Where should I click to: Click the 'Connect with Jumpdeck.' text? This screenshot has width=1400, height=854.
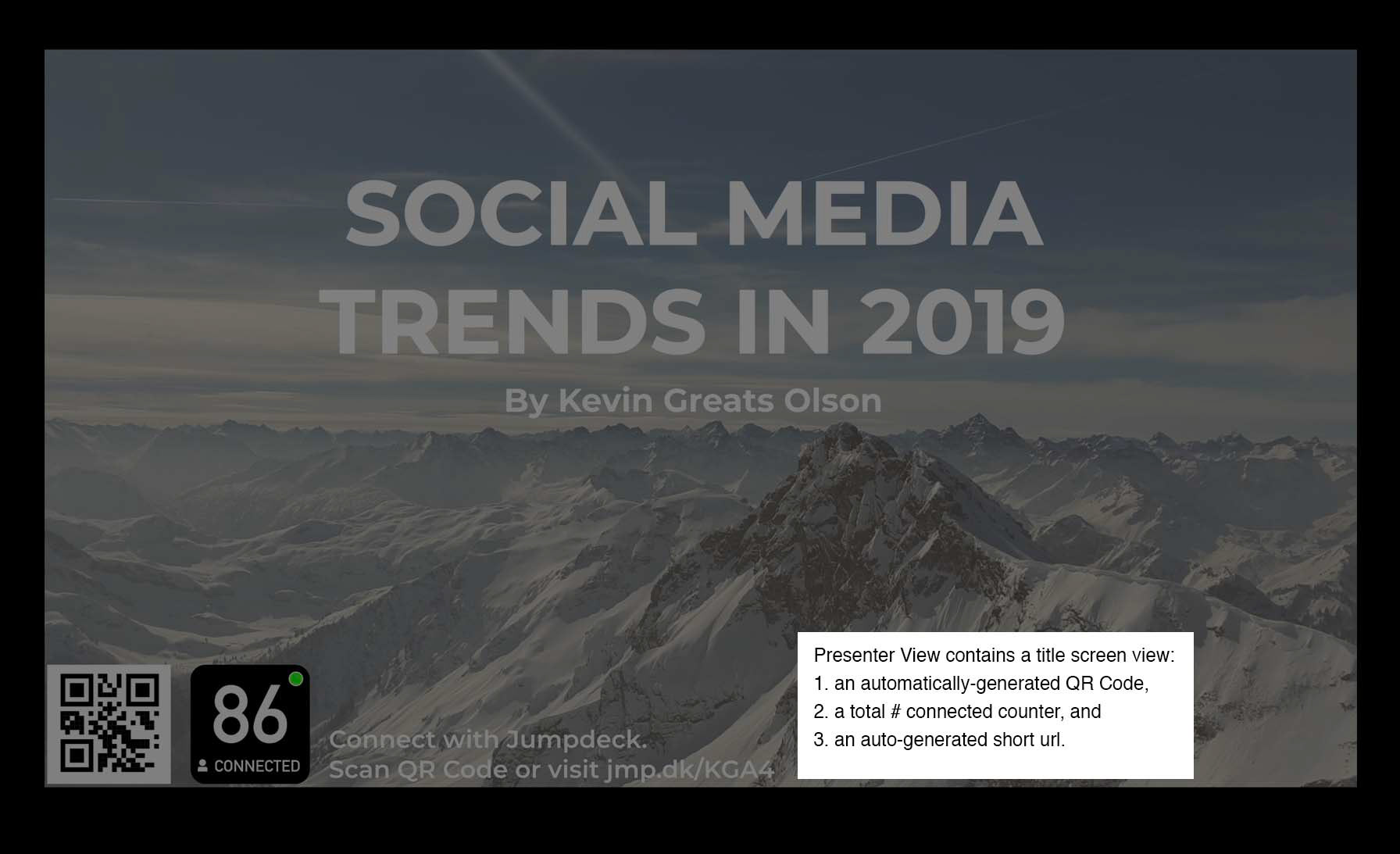coord(487,739)
